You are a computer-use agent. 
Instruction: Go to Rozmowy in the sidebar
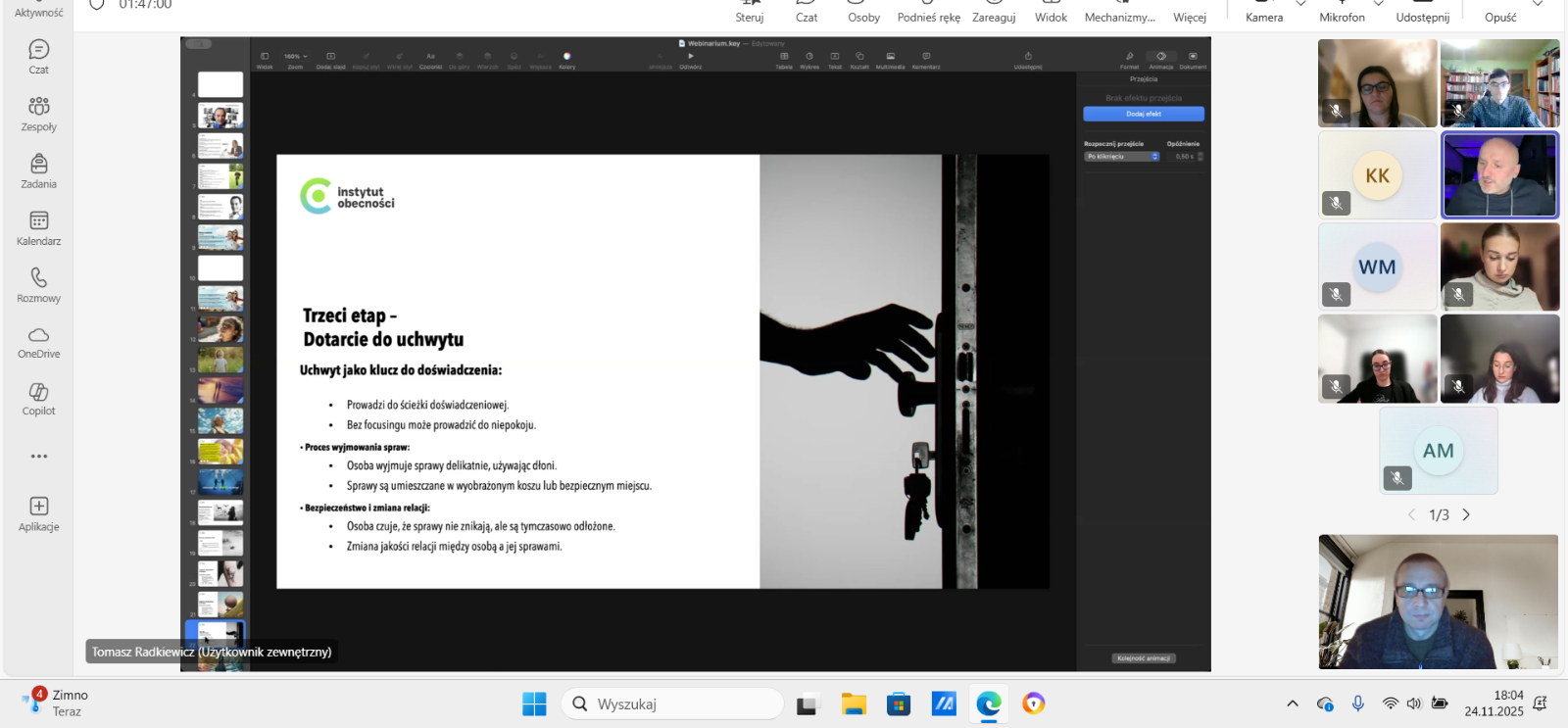click(x=38, y=284)
